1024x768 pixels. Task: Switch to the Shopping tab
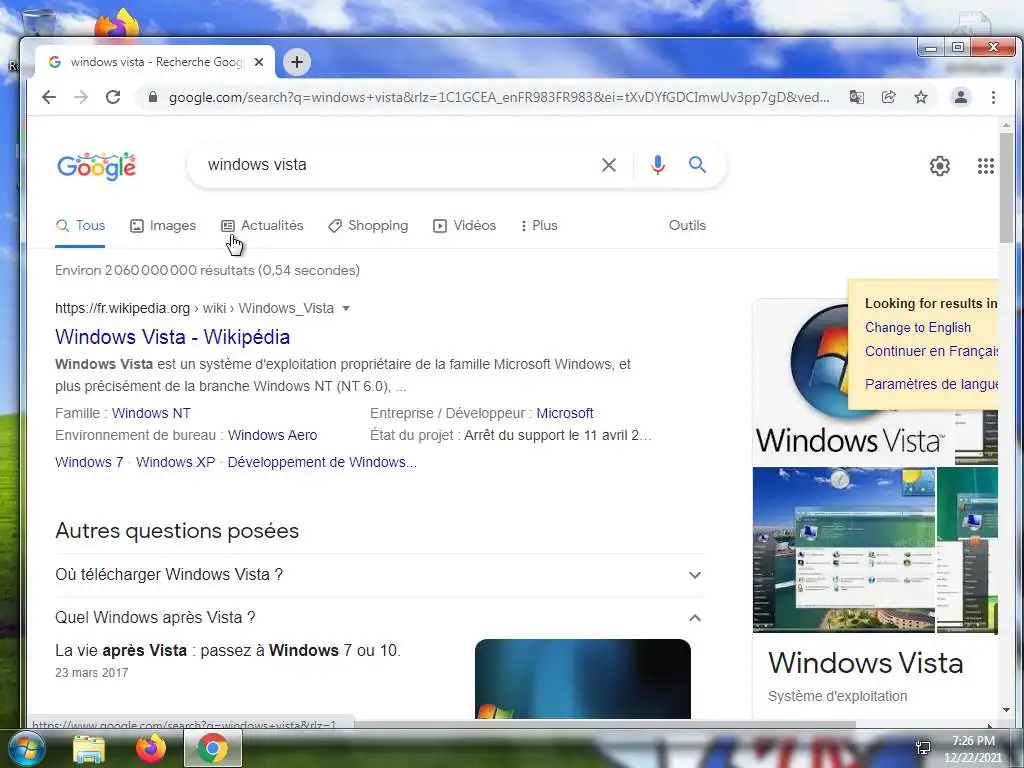pos(368,225)
